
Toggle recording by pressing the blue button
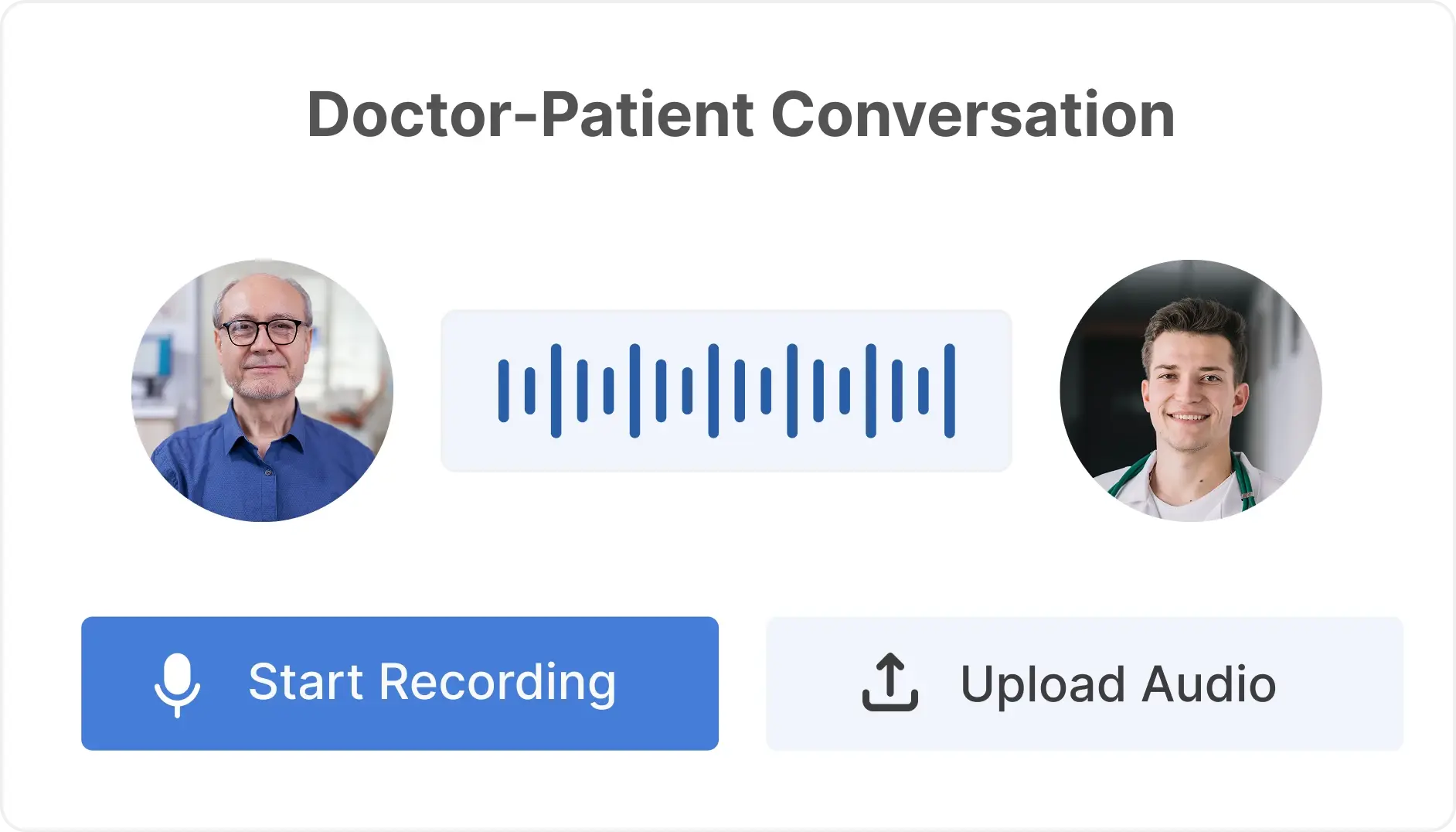coord(399,684)
